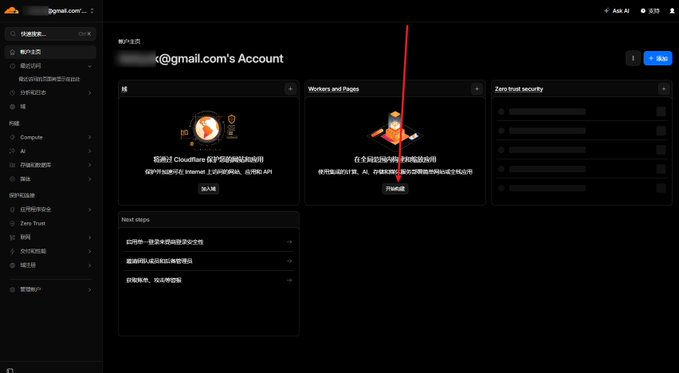Expand the 交付和性能 chevron
679x373 pixels.
[x=90, y=251]
